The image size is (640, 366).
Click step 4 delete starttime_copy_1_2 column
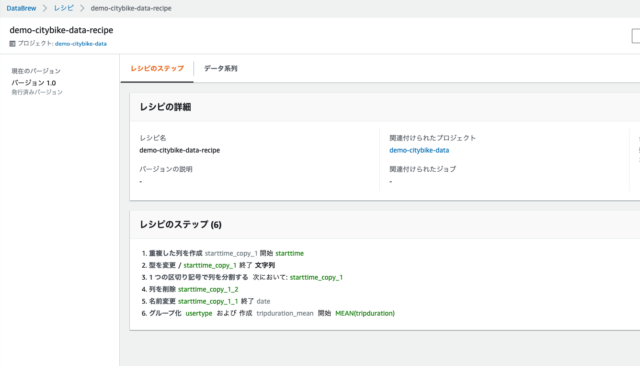coord(190,289)
